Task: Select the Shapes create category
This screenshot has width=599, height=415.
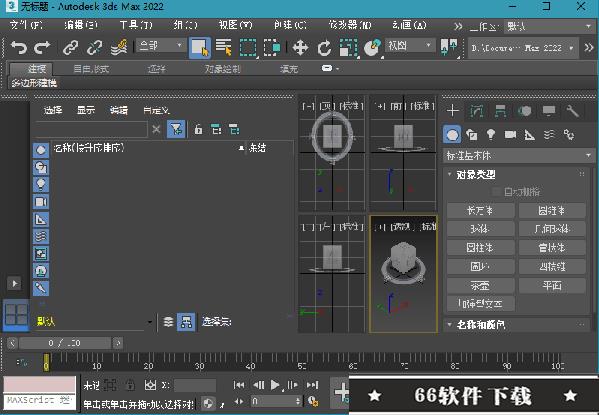Action: [x=472, y=135]
